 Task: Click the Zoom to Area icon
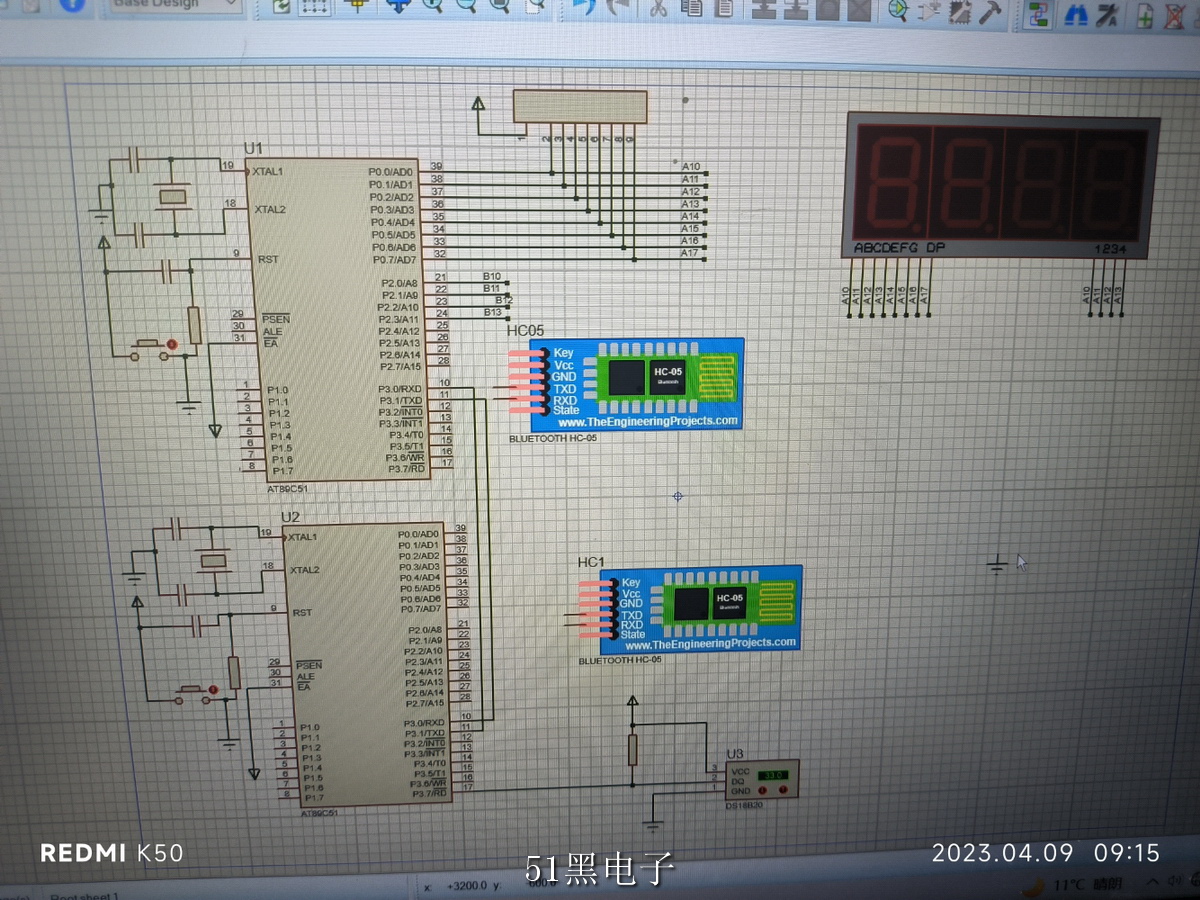pos(537,6)
